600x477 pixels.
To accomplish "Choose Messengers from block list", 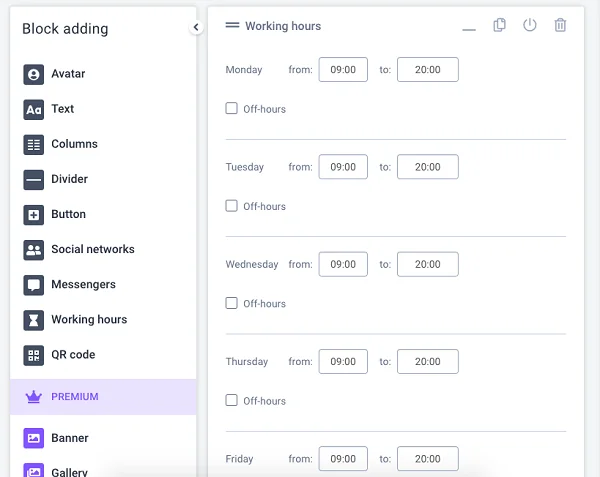I will 69,285.
